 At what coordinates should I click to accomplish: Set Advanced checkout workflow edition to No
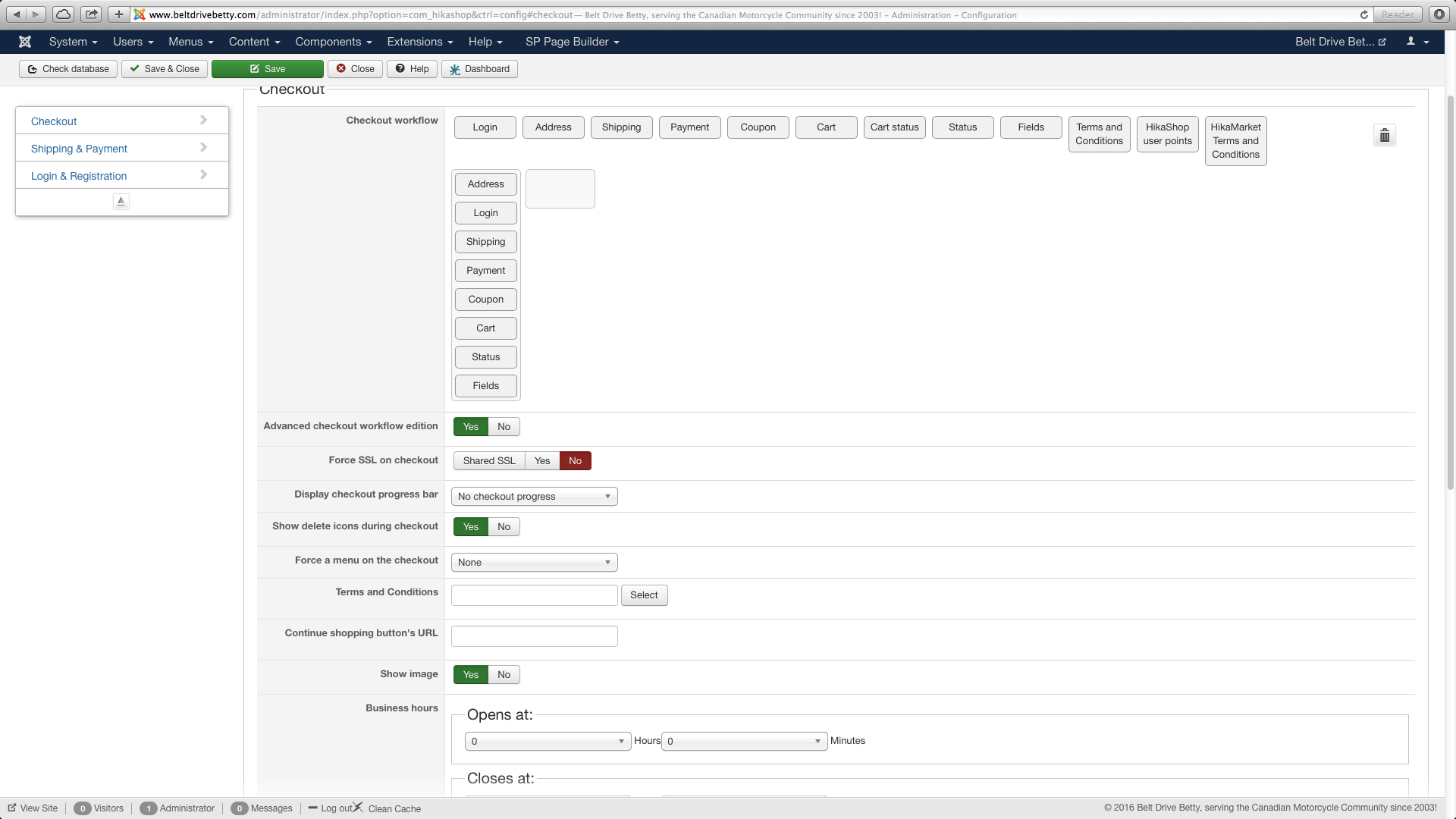pos(504,427)
